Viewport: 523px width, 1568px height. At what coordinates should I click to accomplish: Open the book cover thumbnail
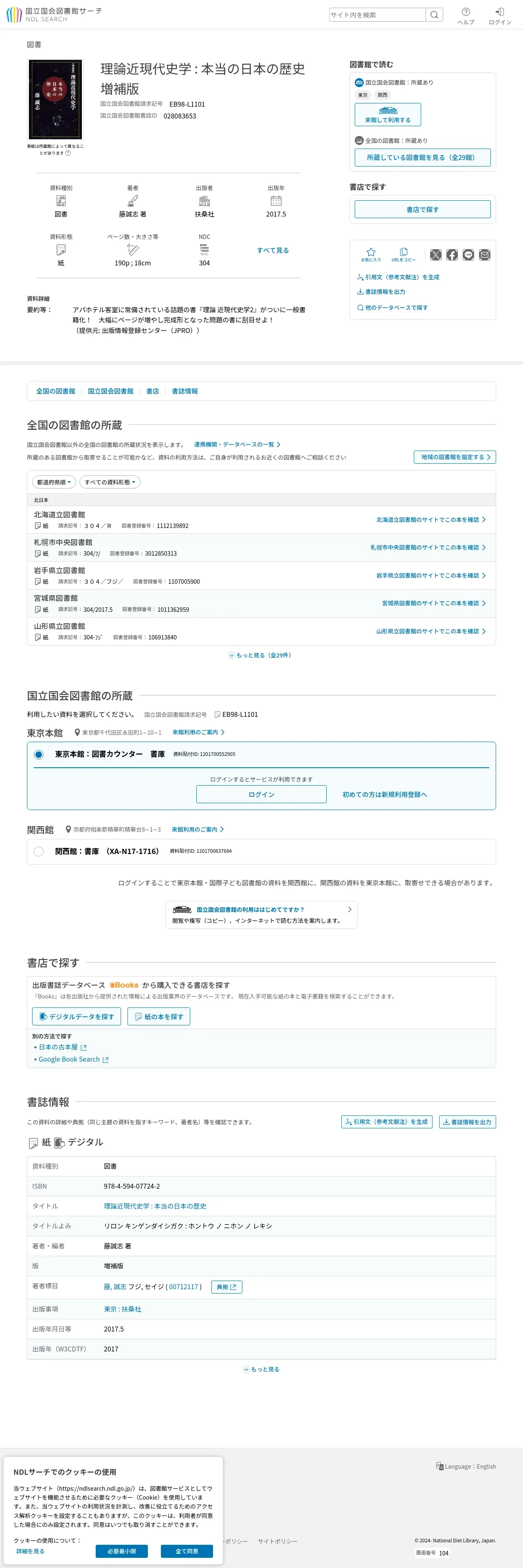55,99
